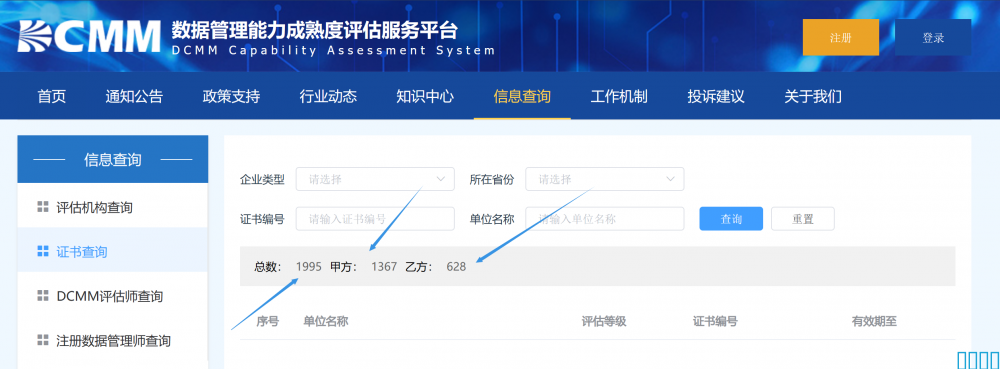Open 通知公告 in the navigation bar
Viewport: 1000px width, 369px height.
(x=134, y=96)
